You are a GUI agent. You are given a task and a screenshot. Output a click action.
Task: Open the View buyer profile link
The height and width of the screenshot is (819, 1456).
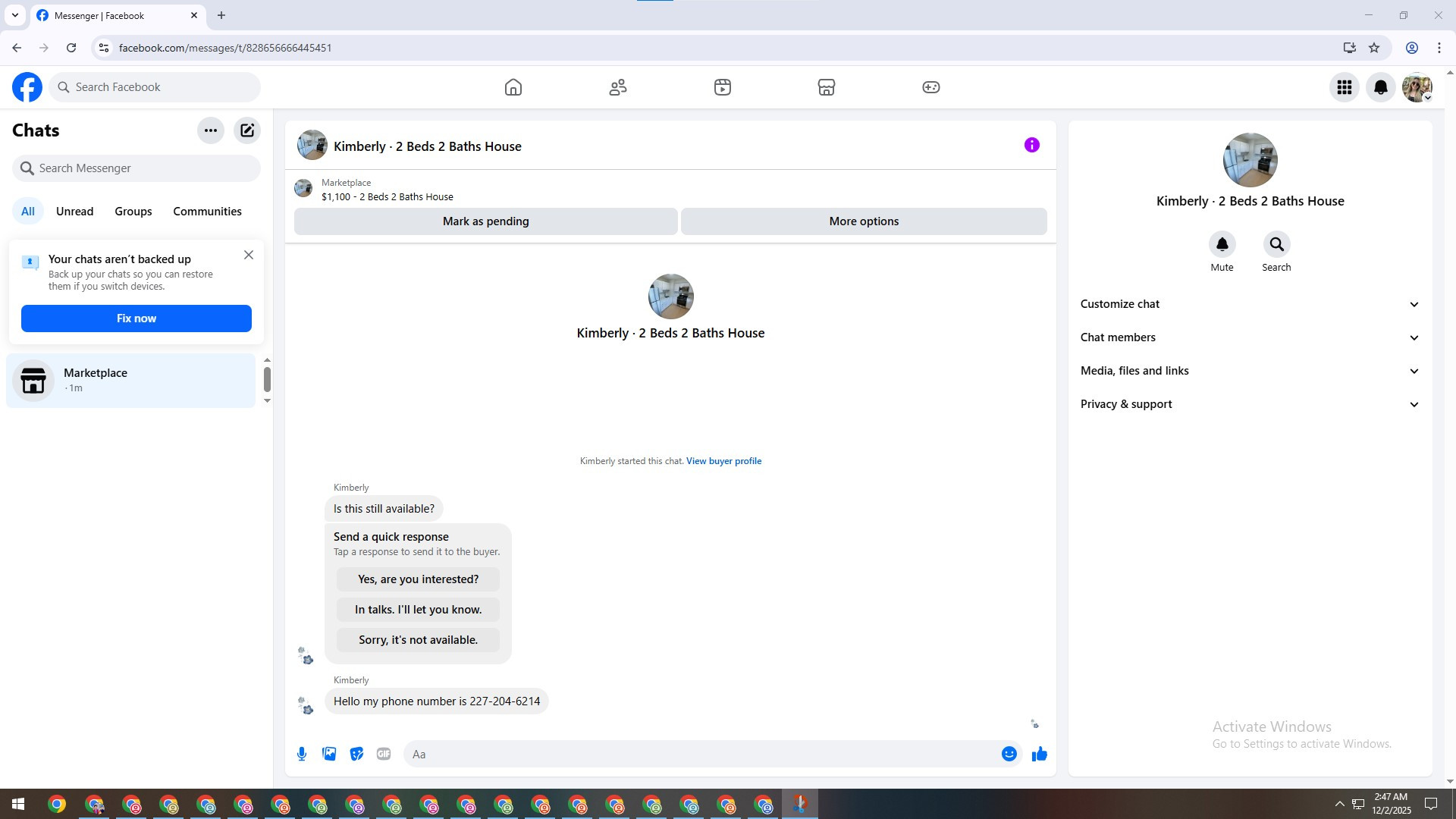[x=723, y=461]
